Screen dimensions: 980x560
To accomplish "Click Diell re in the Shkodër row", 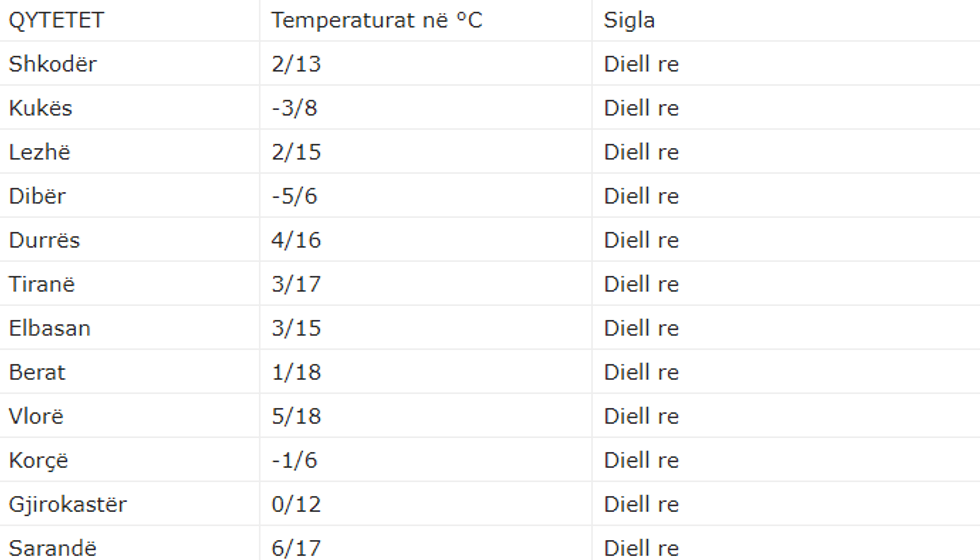I will (x=641, y=64).
